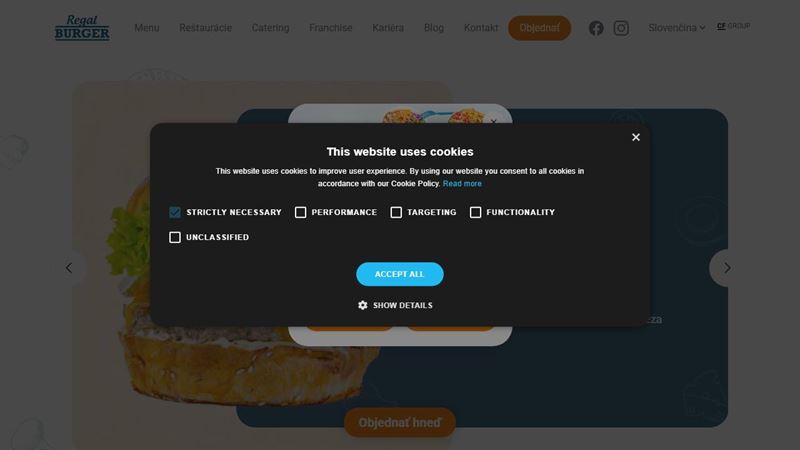Tick the Functionality cookies checkbox
The width and height of the screenshot is (800, 450).
tap(476, 212)
